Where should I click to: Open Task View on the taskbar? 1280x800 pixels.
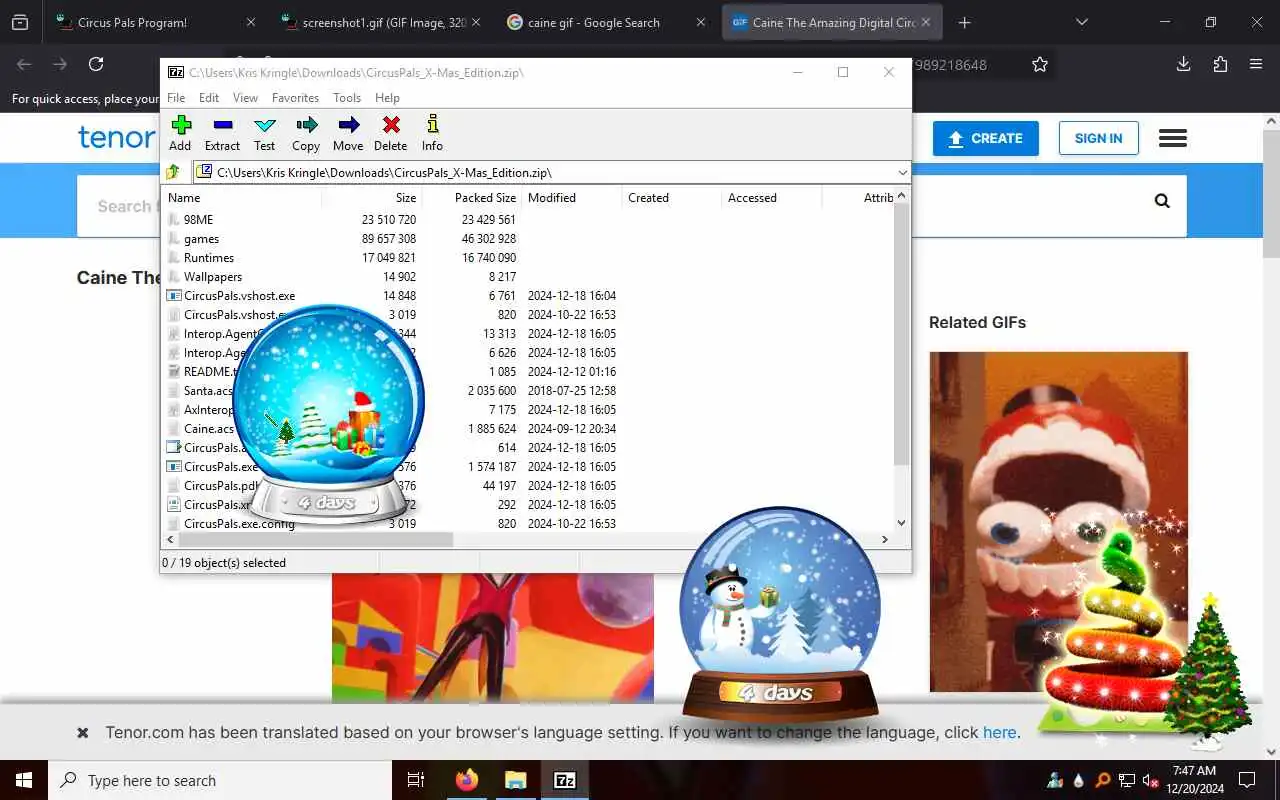coord(415,780)
